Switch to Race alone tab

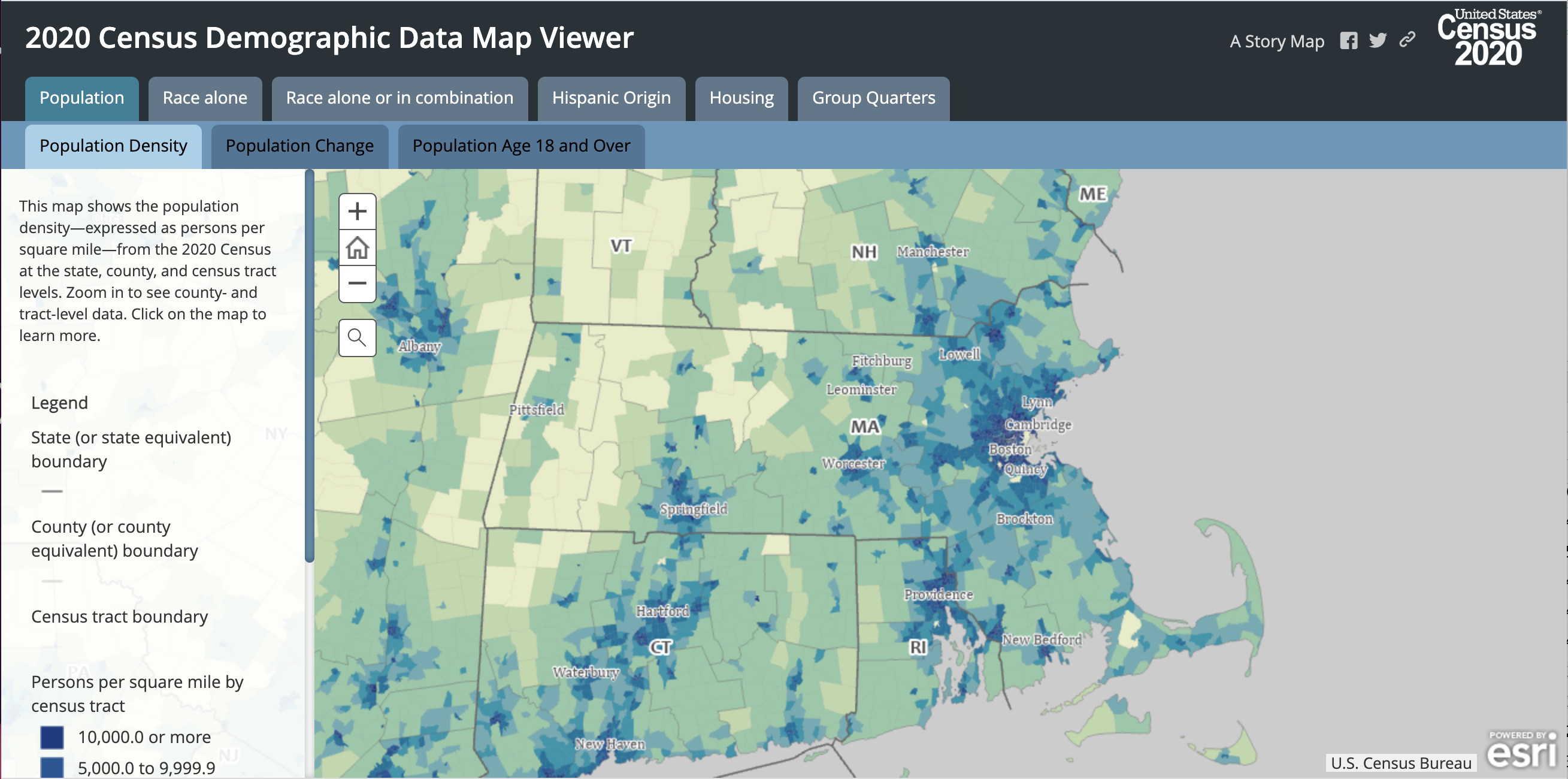[x=204, y=98]
